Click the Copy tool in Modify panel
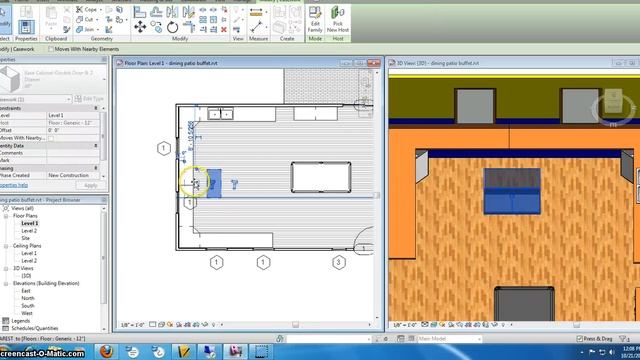Viewport: 640px width, 360px height. coord(156,27)
